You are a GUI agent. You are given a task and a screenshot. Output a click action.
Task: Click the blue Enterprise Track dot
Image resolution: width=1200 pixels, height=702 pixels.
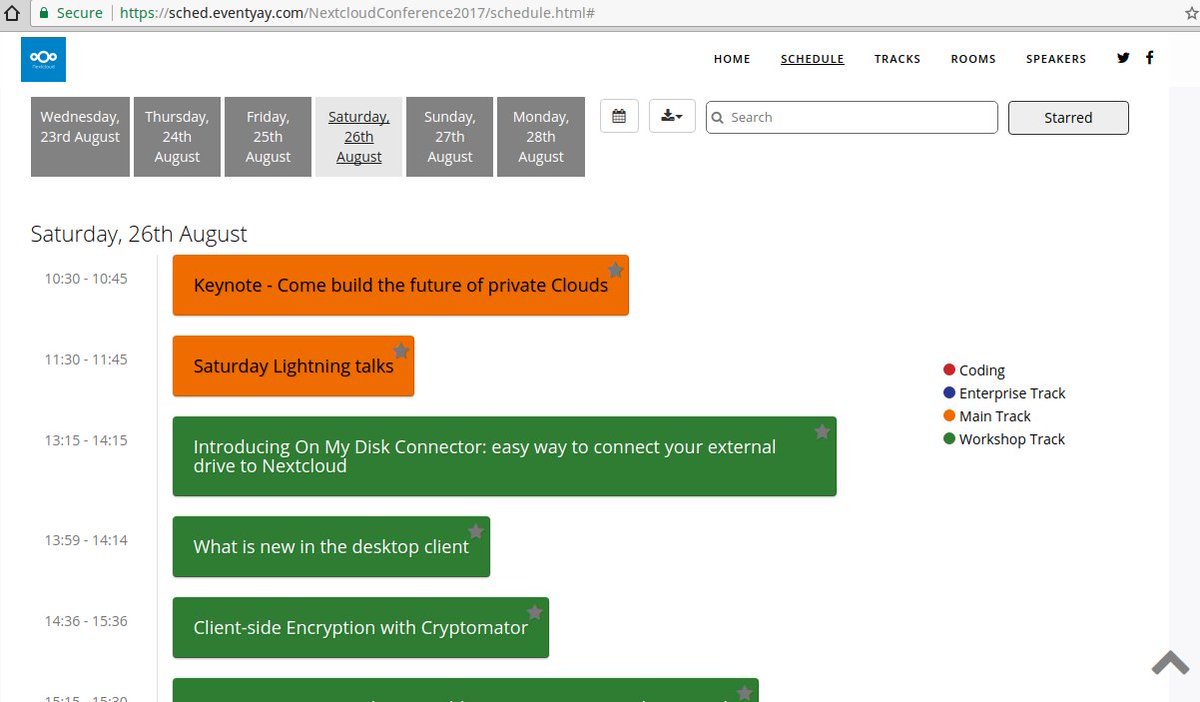coord(949,393)
